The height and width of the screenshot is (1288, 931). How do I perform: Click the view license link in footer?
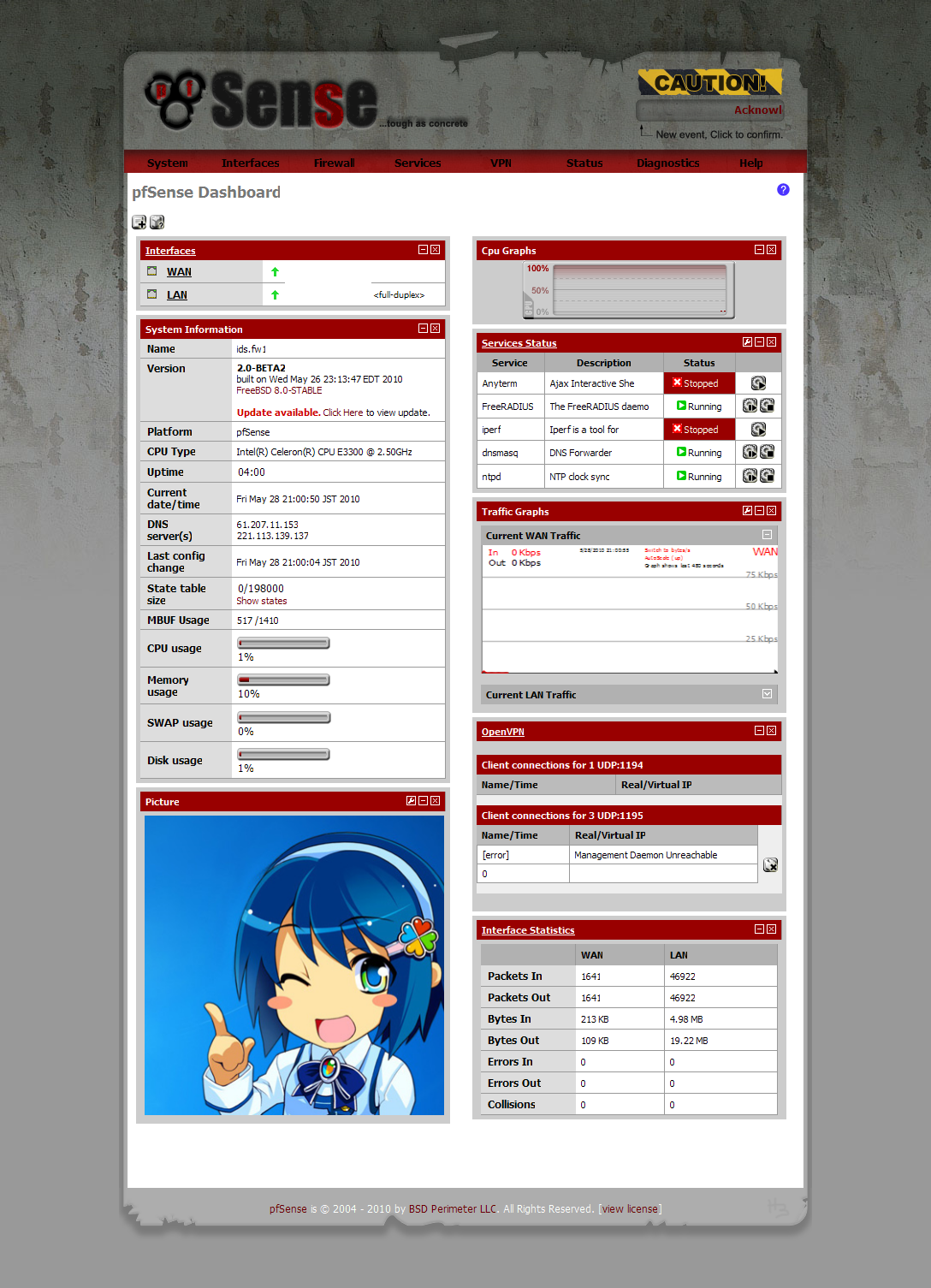(x=630, y=1209)
